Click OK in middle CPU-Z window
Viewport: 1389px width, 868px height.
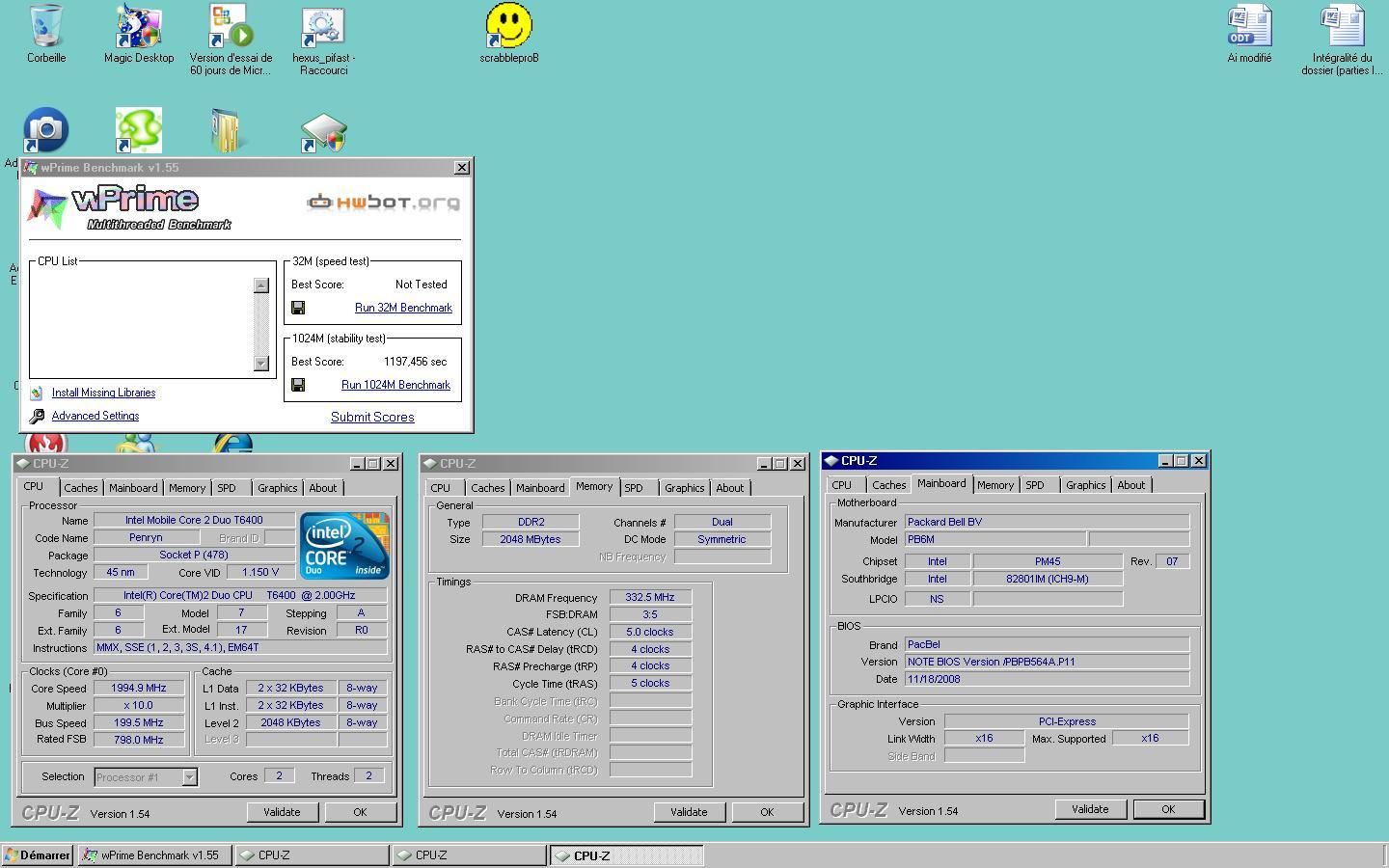click(x=767, y=812)
